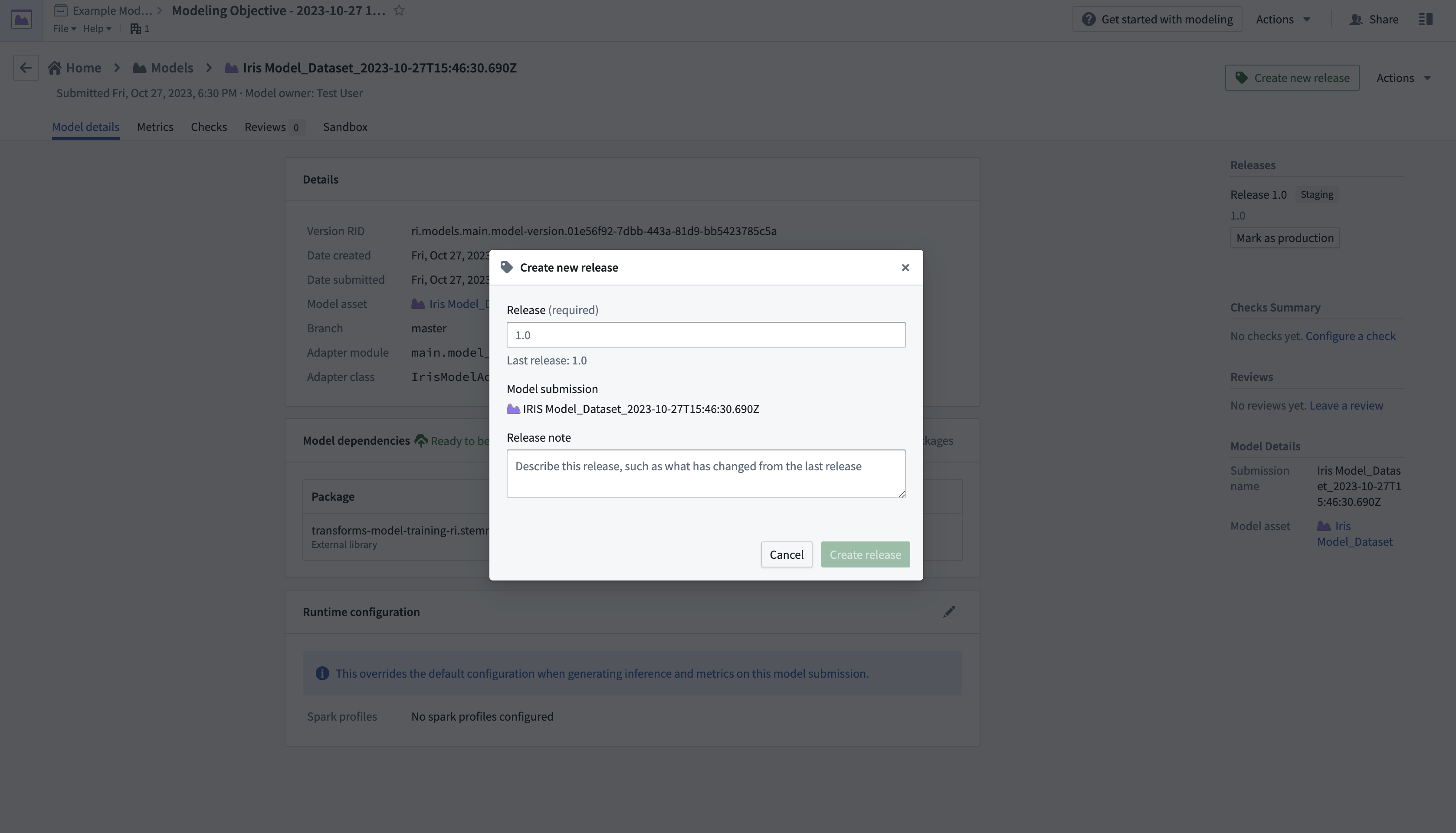Switch to the Metrics tab

[x=155, y=126]
